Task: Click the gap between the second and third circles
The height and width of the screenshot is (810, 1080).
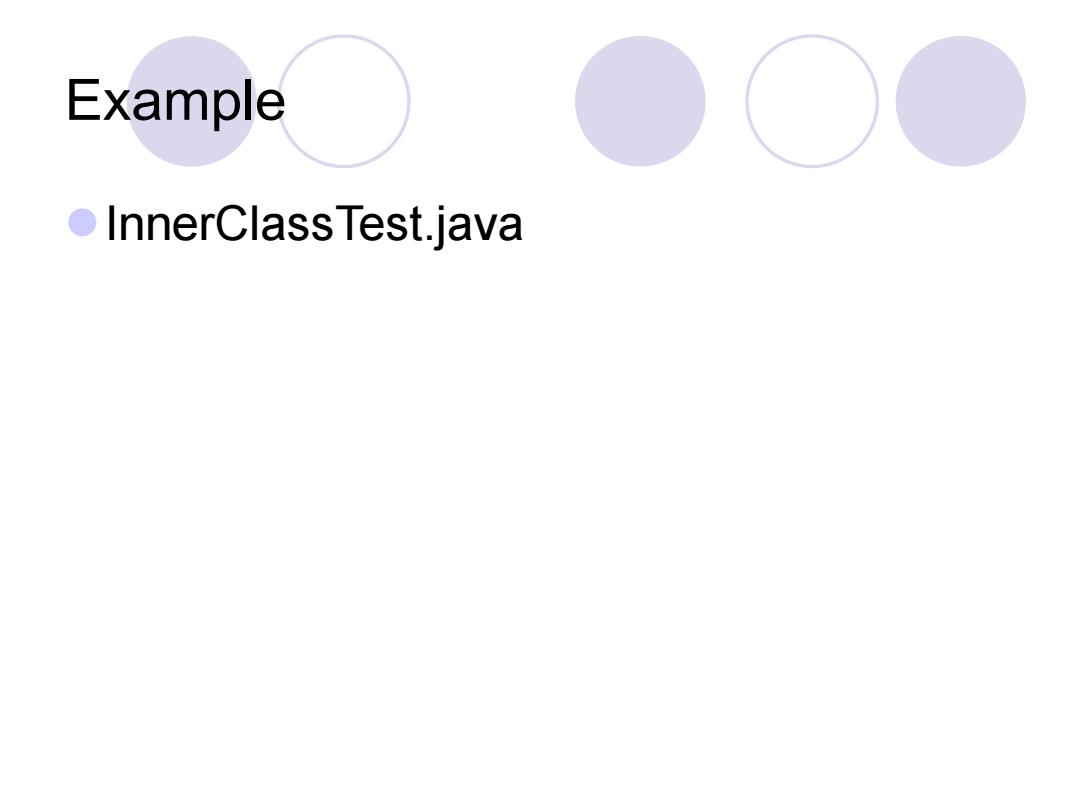Action: tap(492, 101)
